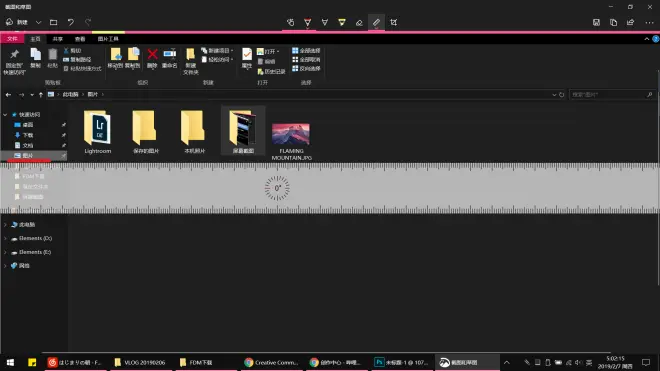Click Copy path in ribbon
The image size is (660, 371).
(77, 59)
